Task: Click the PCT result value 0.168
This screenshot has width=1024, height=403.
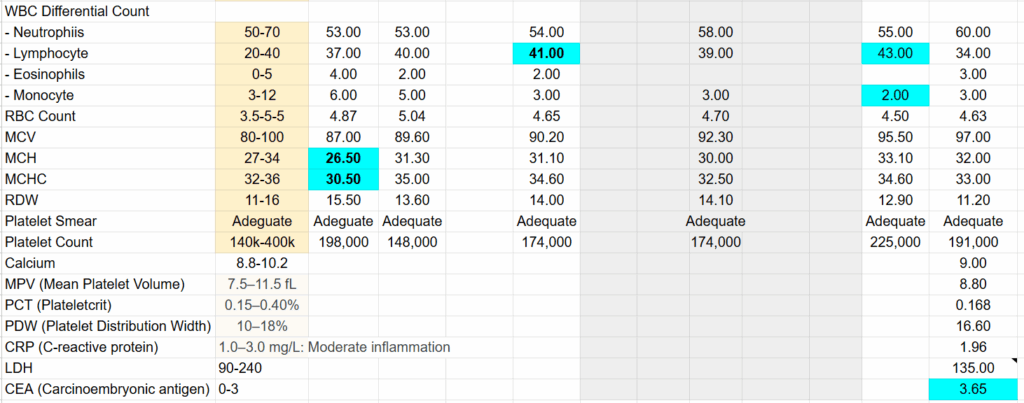Action: [x=973, y=305]
